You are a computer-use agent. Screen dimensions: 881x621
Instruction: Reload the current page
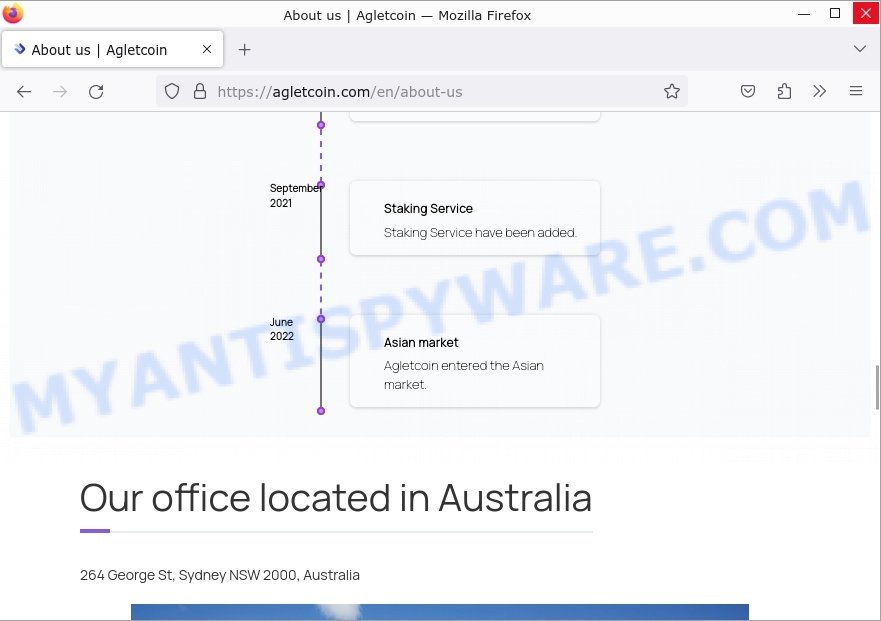pos(96,92)
